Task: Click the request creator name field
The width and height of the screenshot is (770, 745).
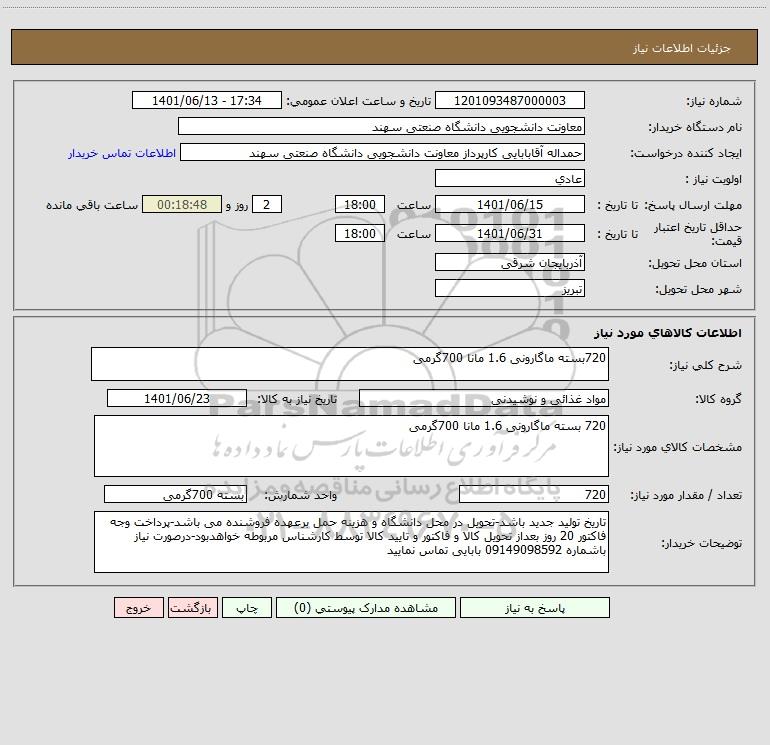Action: click(383, 152)
